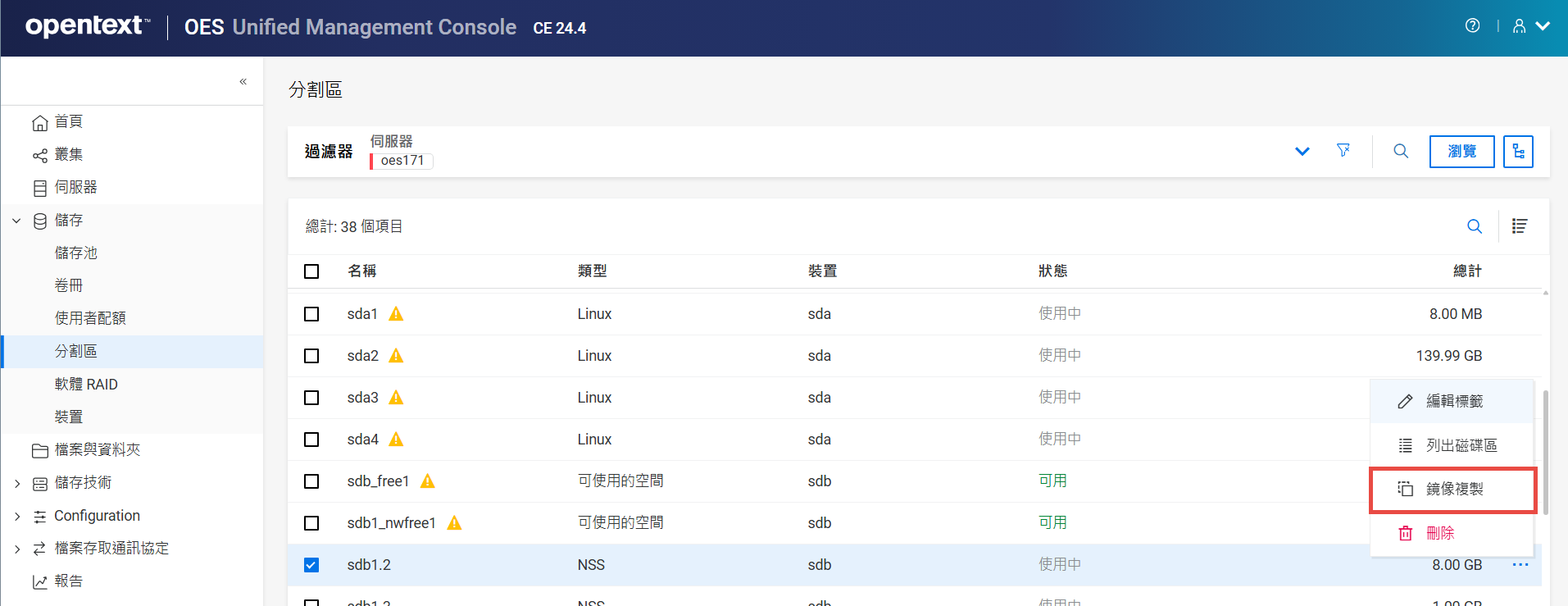This screenshot has height=606, width=1568.
Task: Check the box for sda3
Action: (x=311, y=398)
